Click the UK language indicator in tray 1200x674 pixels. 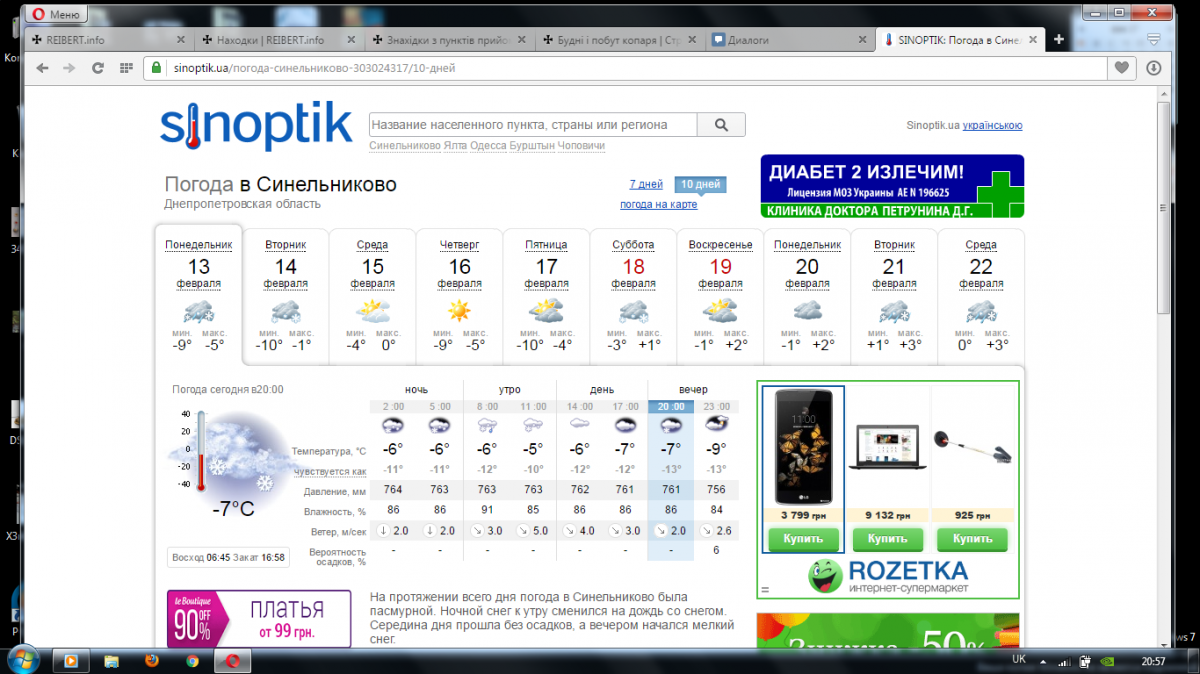tap(1019, 660)
